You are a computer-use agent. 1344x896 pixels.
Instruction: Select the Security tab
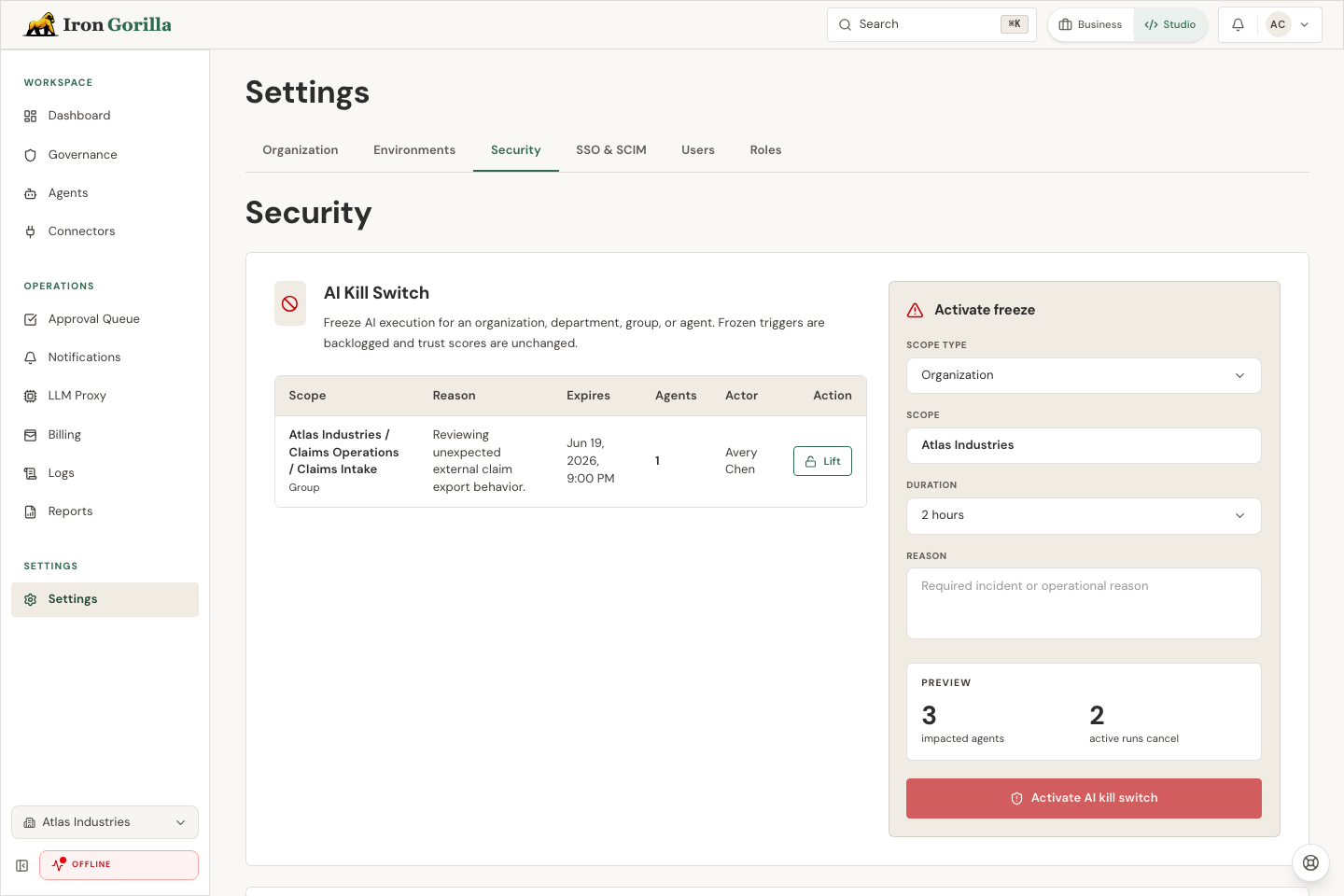[516, 150]
